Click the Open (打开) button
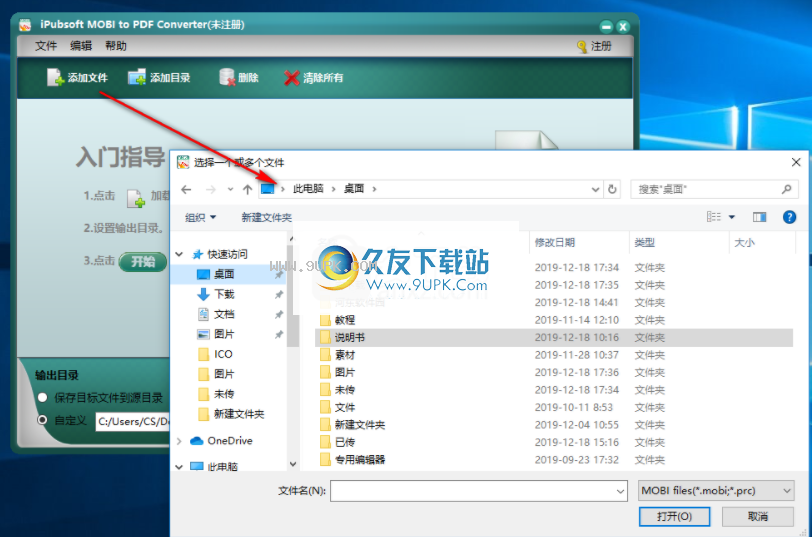 tap(674, 516)
